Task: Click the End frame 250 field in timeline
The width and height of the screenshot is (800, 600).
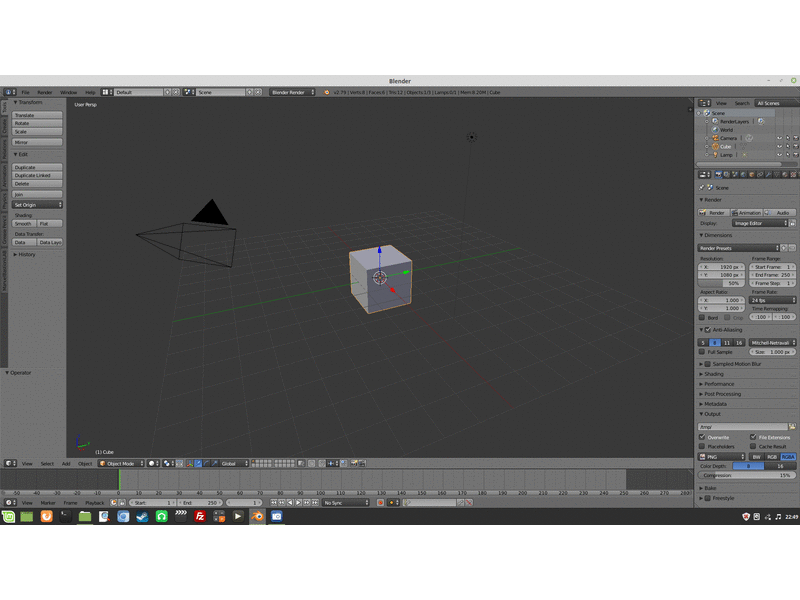Action: point(201,503)
